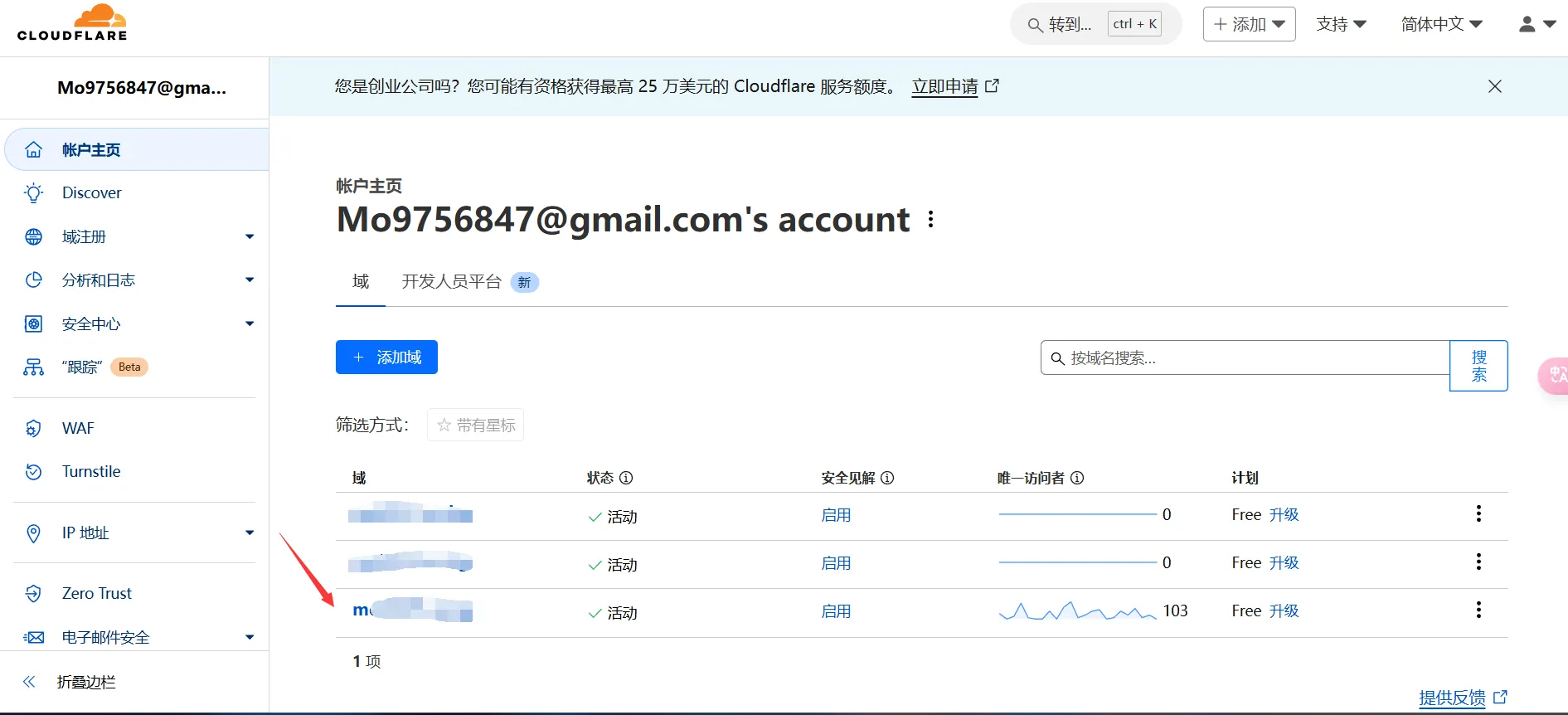Click the 活动 status in the first row
The width and height of the screenshot is (1568, 715).
coord(613,517)
